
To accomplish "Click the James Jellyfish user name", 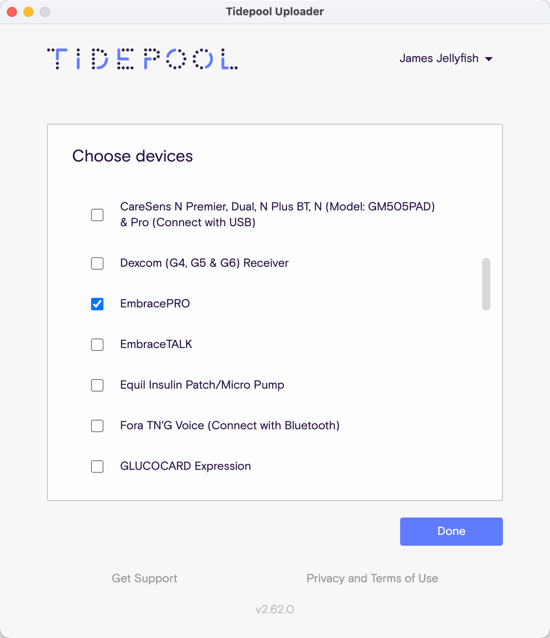I will click(439, 59).
